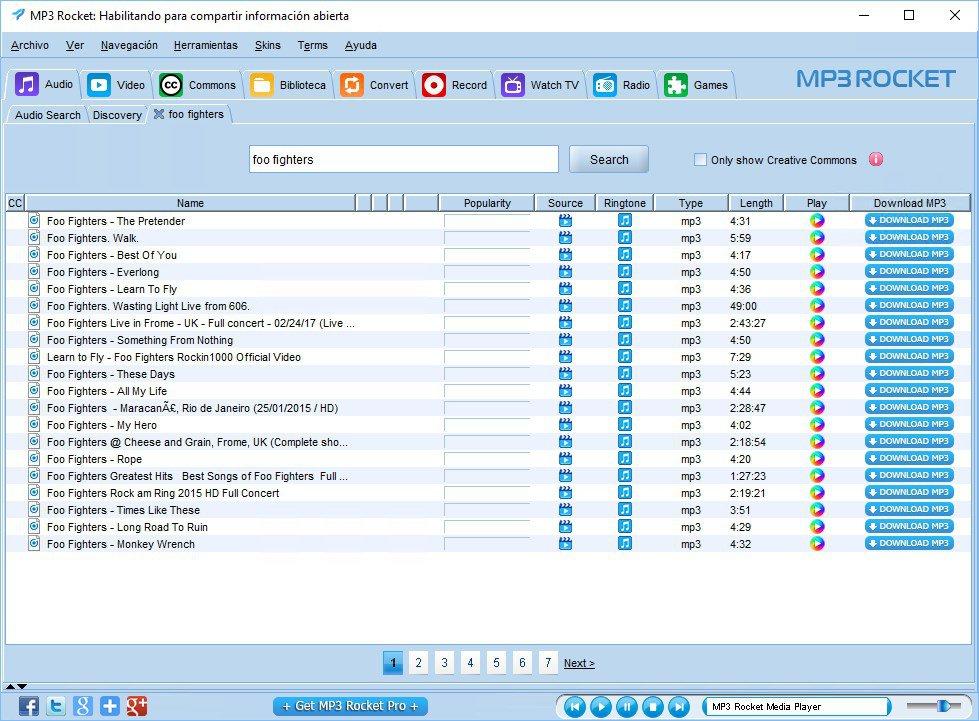Screen dimensions: 979x721
Task: Click the Google Plus icon
Action: (x=136, y=706)
